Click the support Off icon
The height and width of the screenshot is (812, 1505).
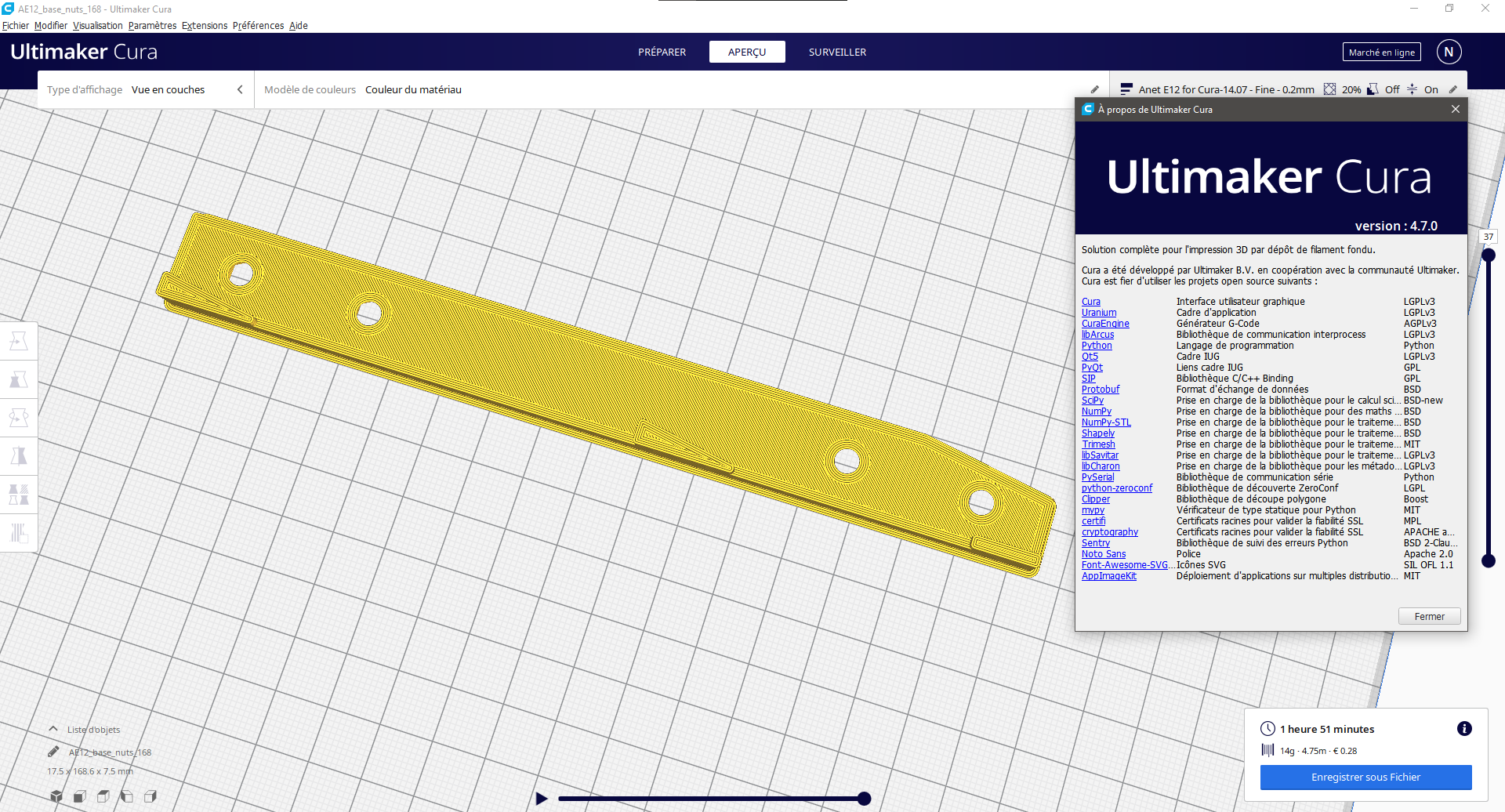click(1373, 89)
